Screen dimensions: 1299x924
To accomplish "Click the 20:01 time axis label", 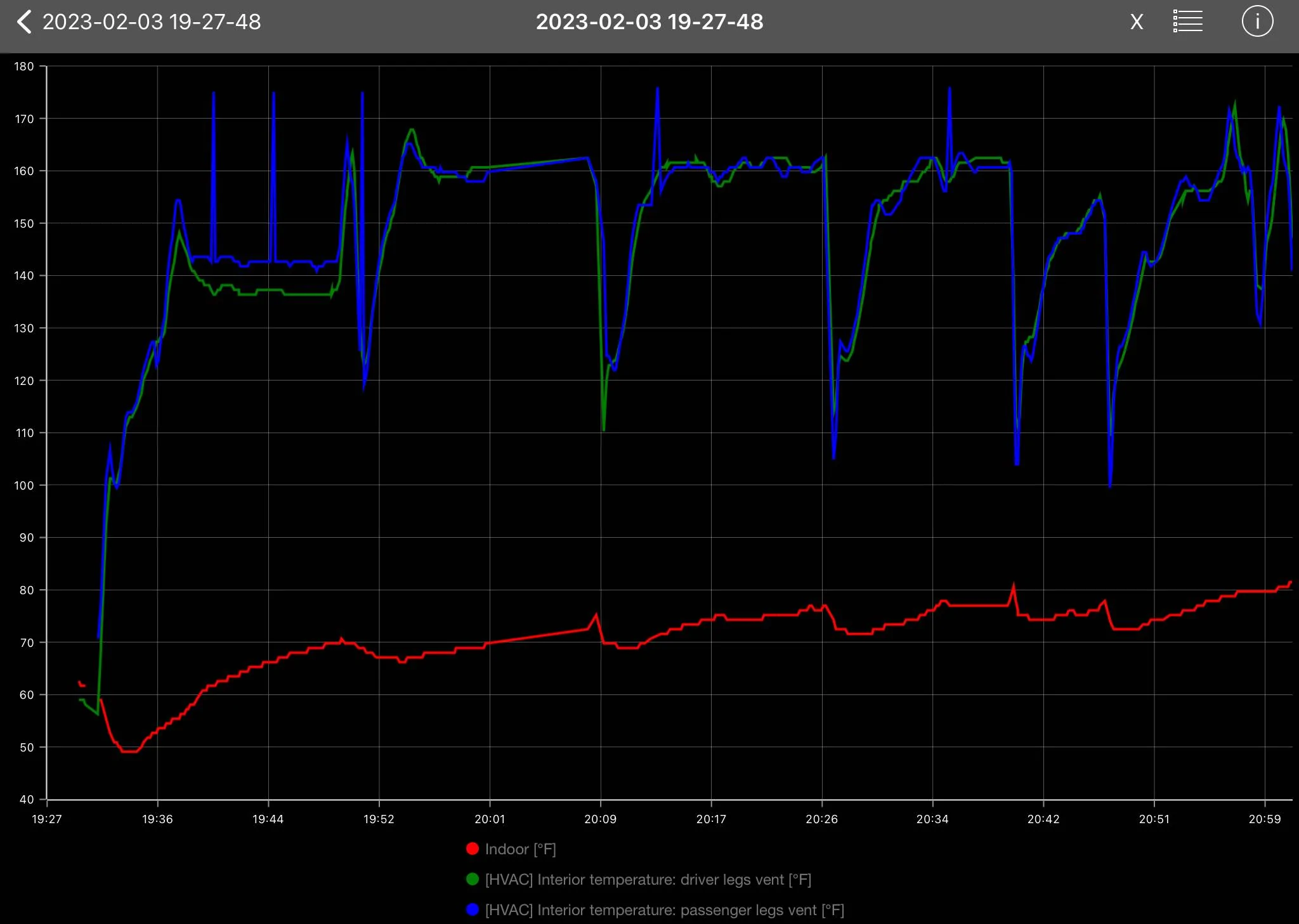I will (490, 819).
